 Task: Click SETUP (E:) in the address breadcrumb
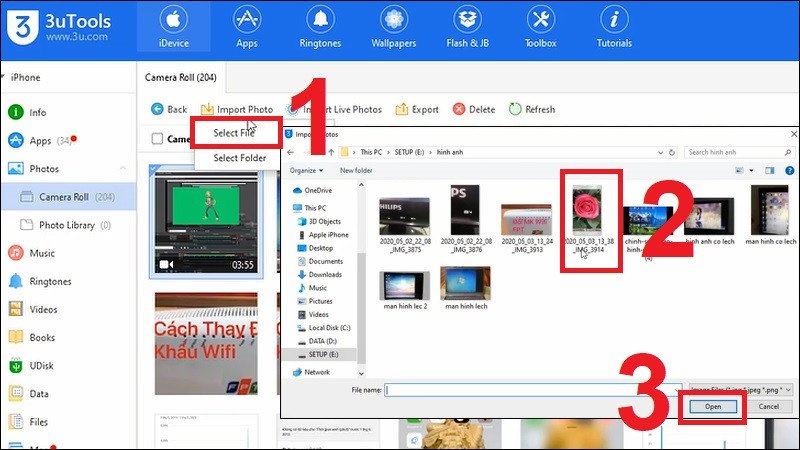(409, 152)
